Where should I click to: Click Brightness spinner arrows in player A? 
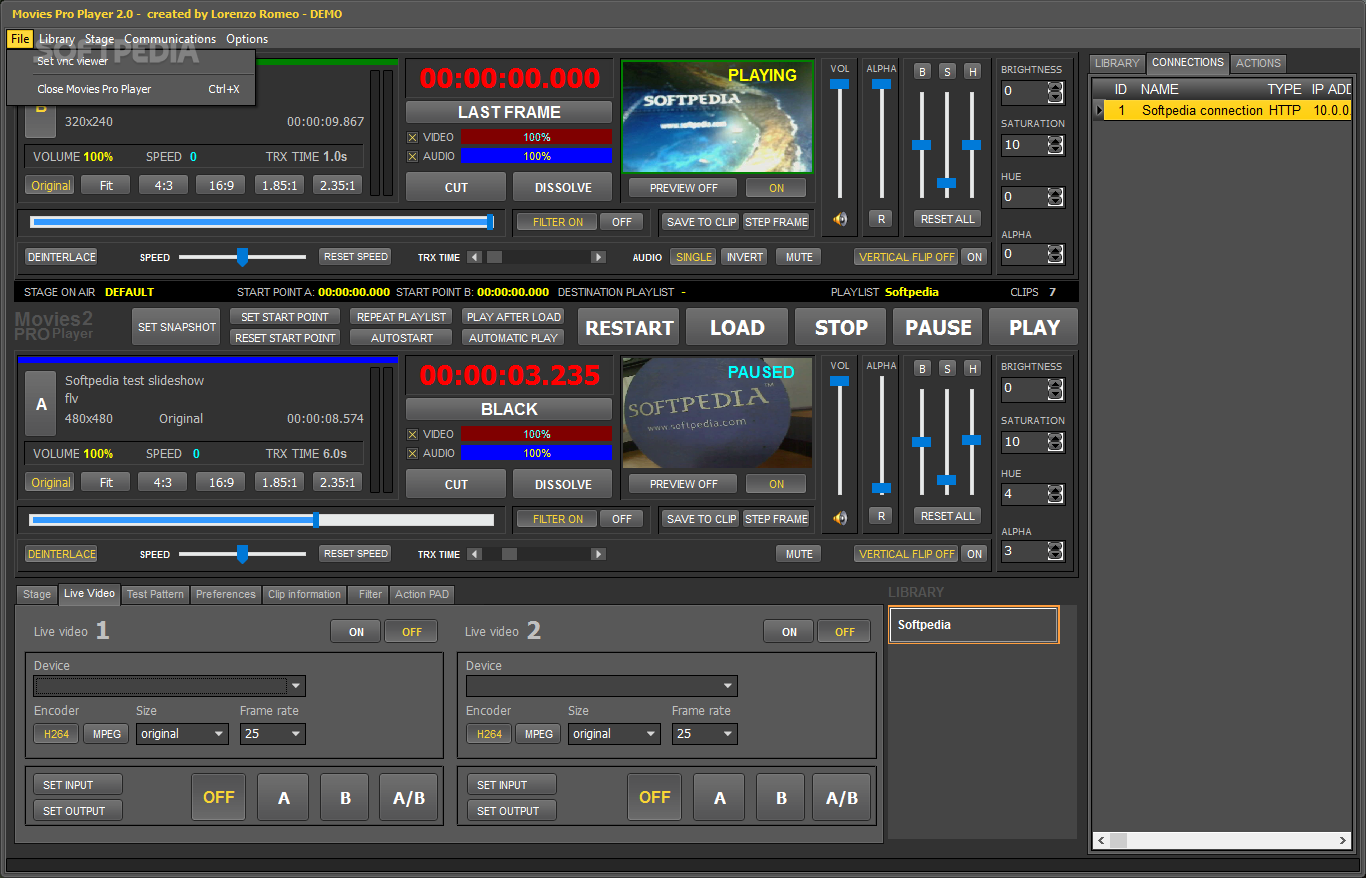coord(1054,388)
